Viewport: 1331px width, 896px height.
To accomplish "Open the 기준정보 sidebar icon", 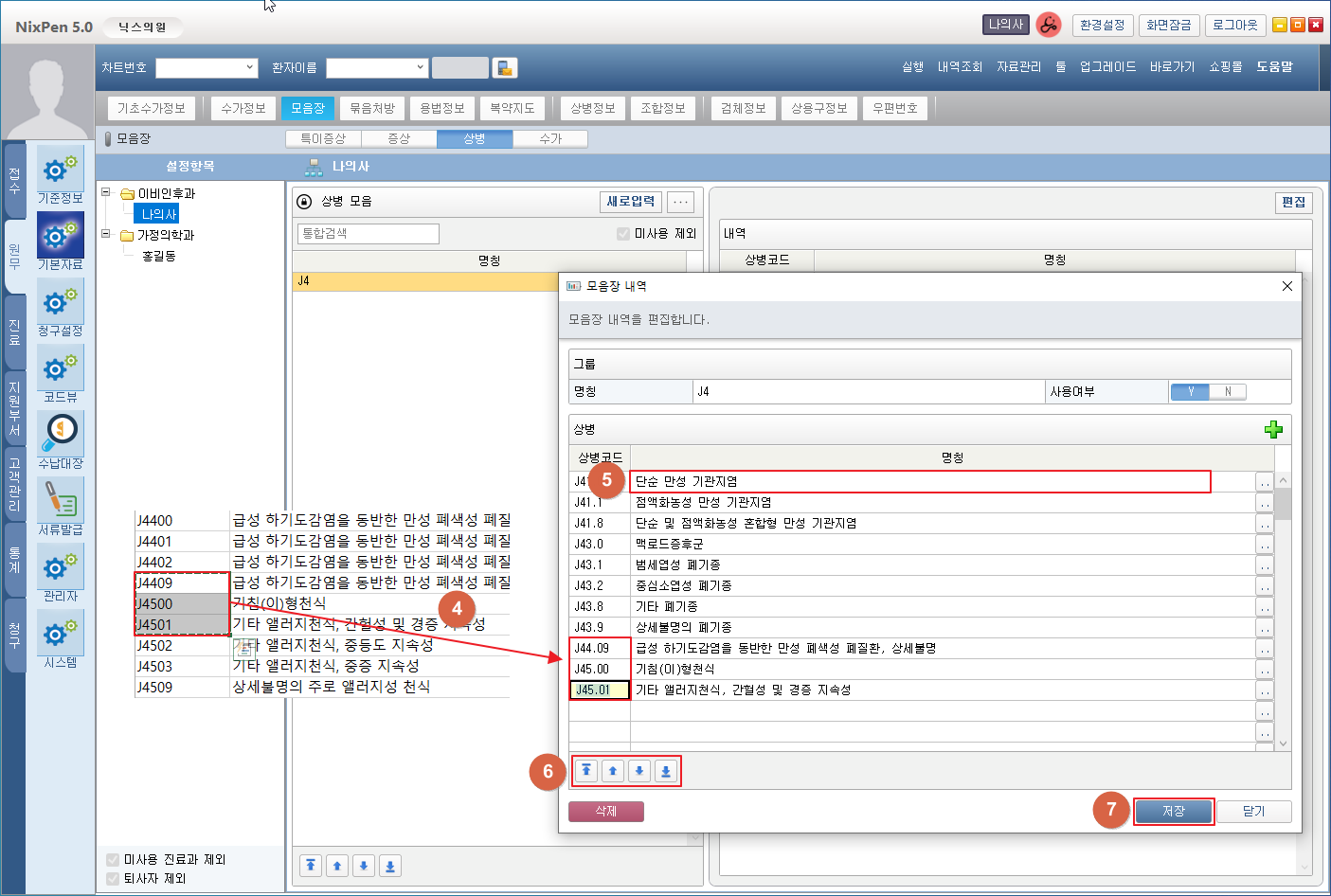I will [60, 173].
